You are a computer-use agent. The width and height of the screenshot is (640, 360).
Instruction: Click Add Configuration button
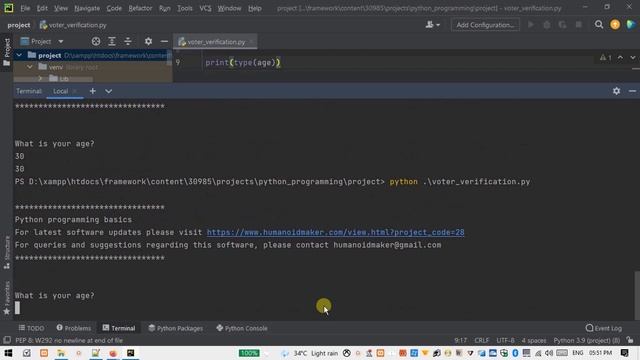point(485,25)
